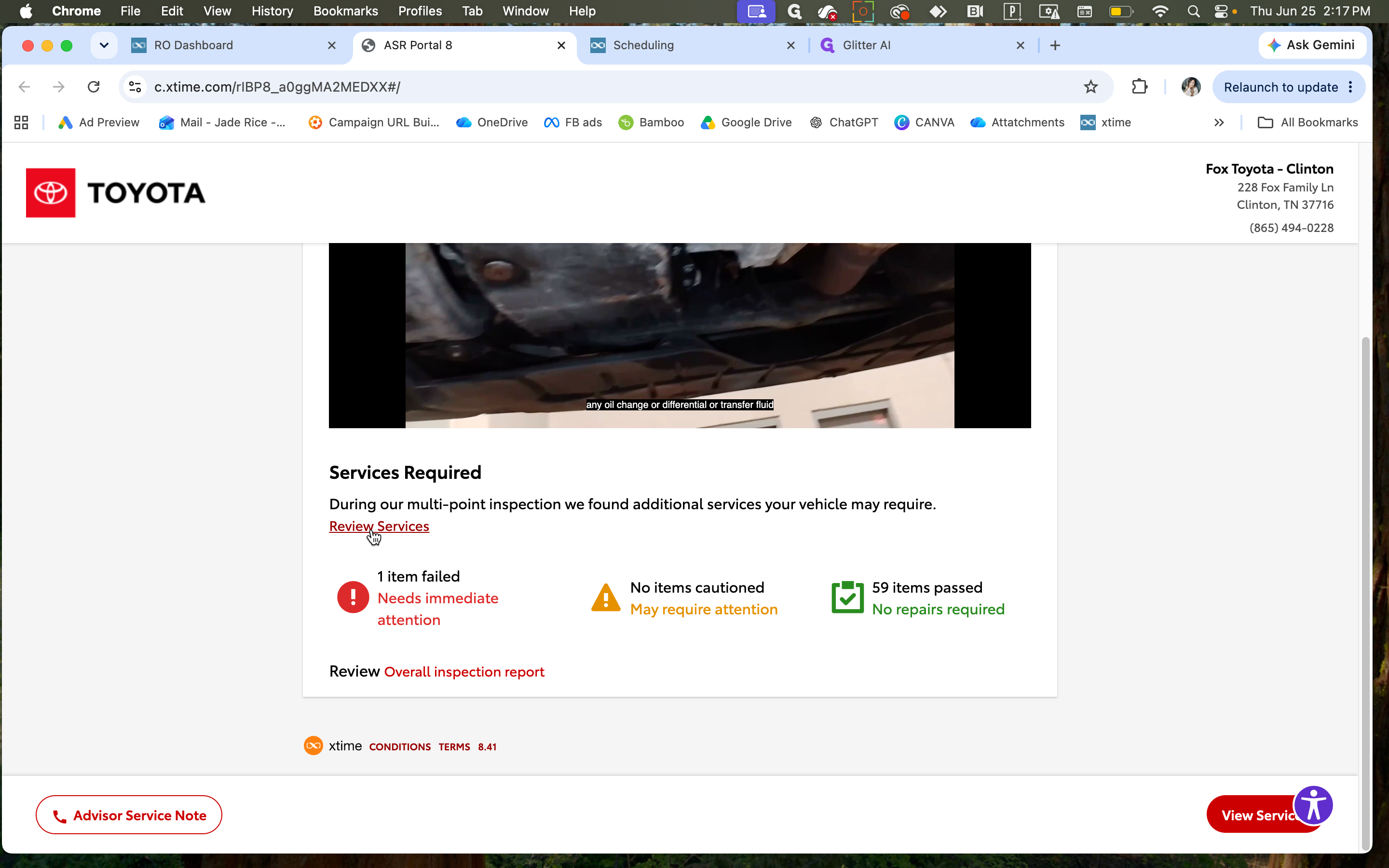The width and height of the screenshot is (1389, 868).
Task: Click the Toyota logo
Action: tap(115, 193)
